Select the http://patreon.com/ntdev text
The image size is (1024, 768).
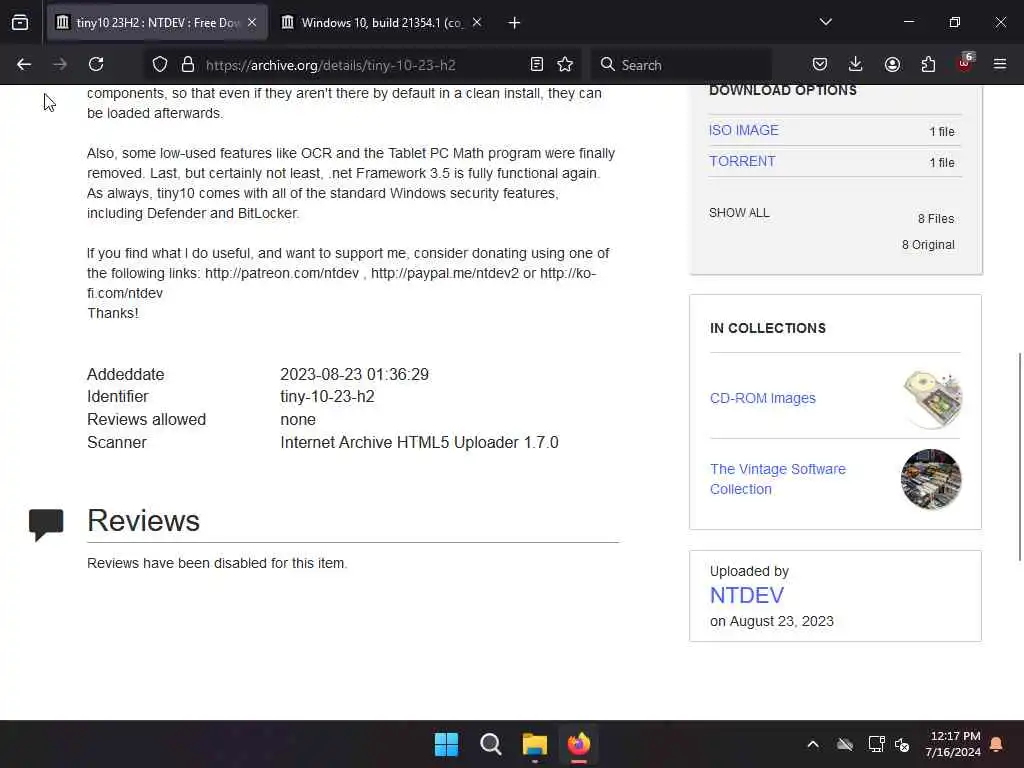(x=282, y=273)
